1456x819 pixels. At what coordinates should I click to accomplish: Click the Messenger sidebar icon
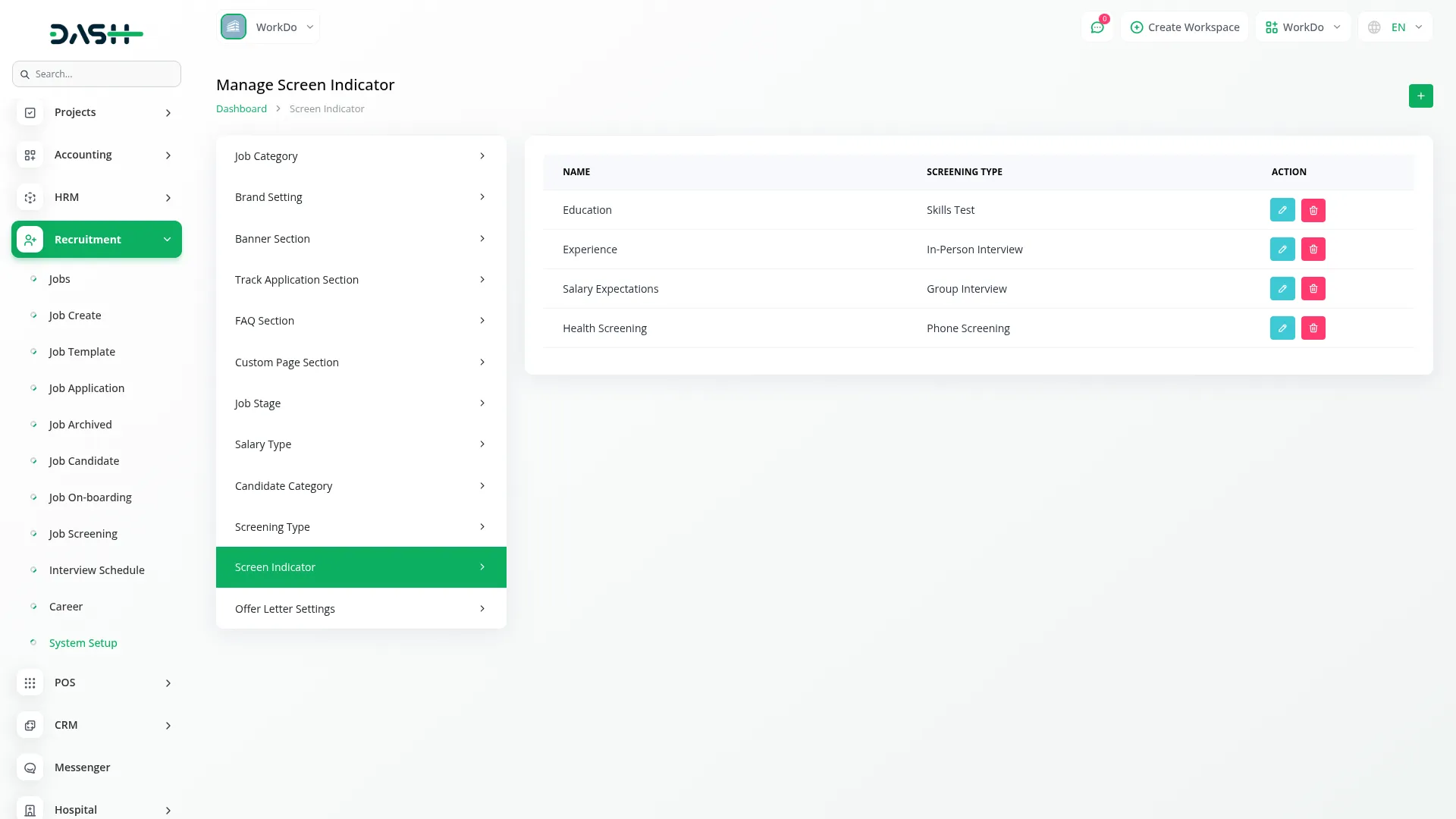(x=30, y=767)
